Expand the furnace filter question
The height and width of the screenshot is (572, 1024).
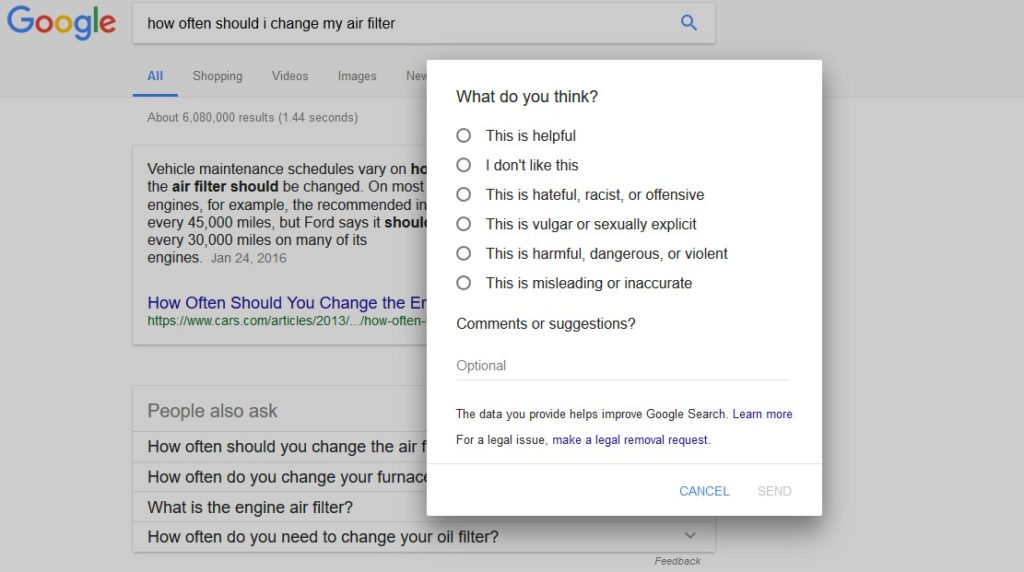pos(287,477)
